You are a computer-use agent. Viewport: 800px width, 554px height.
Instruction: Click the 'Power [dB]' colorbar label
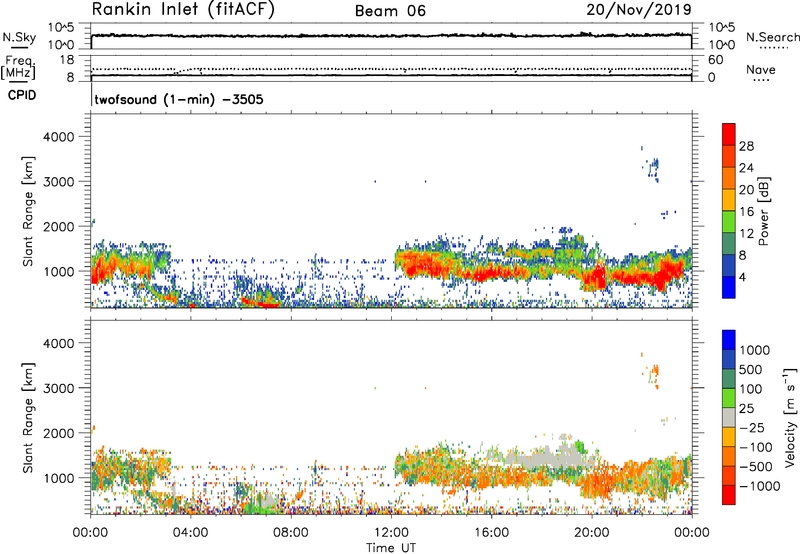click(x=763, y=211)
